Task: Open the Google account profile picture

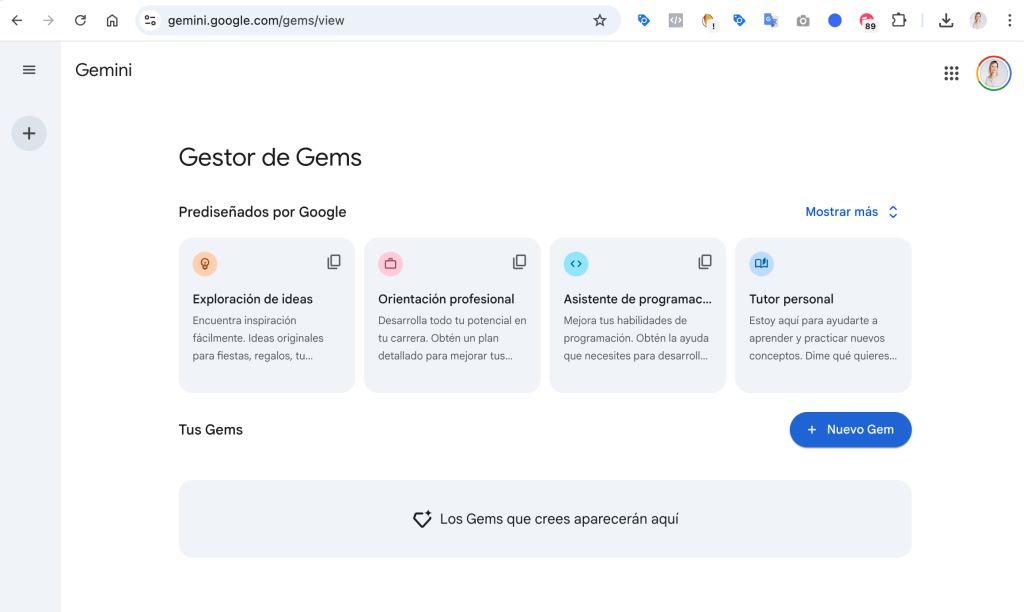Action: [993, 73]
